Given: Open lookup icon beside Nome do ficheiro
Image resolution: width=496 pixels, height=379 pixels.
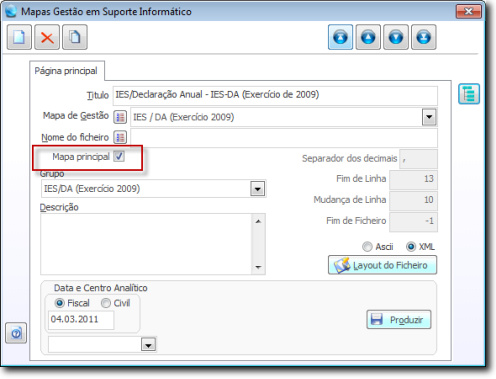Looking at the screenshot, I should click(120, 137).
